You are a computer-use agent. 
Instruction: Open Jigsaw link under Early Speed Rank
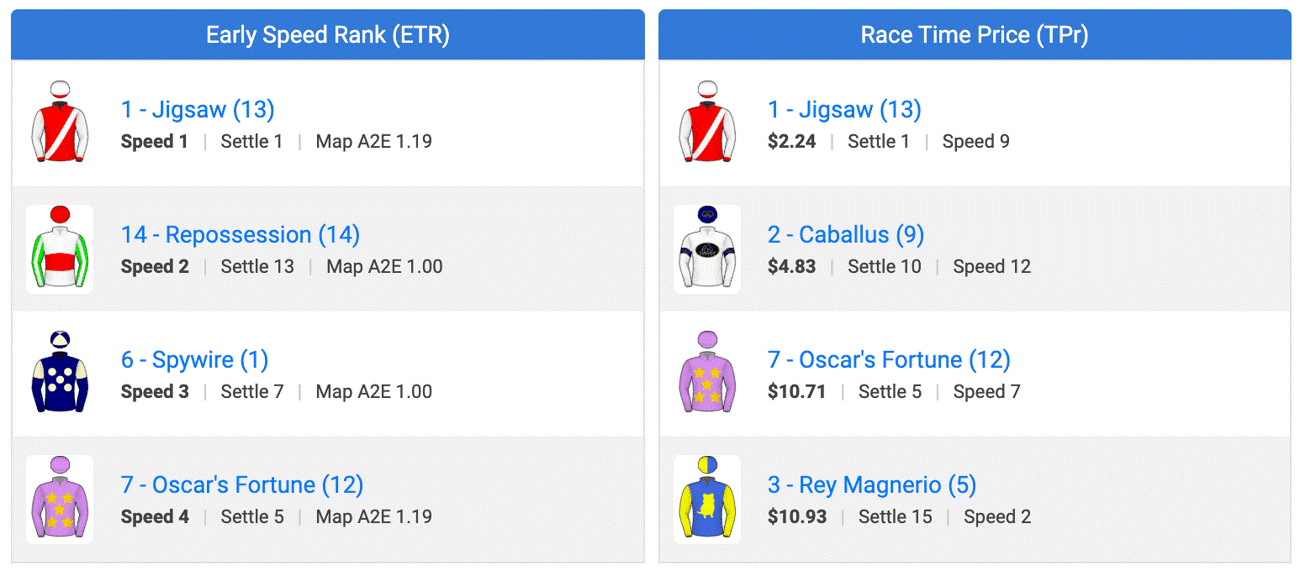tap(197, 110)
